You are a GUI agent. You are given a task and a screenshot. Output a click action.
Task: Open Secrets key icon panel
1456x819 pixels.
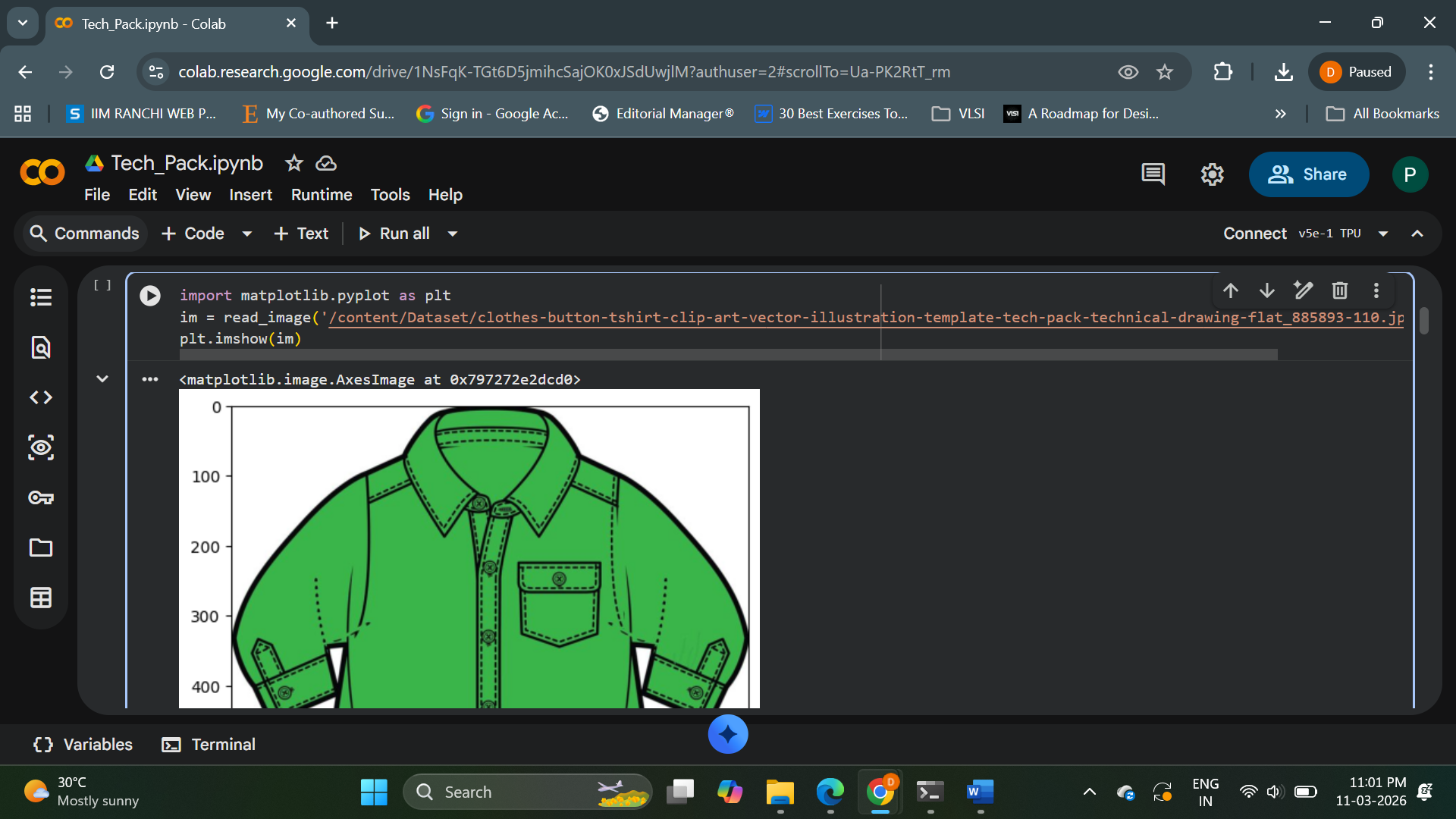tap(41, 497)
